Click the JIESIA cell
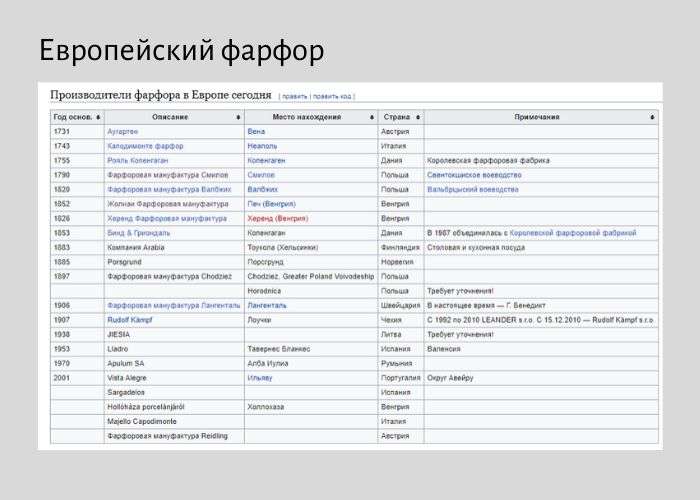Screen dimensions: 700x500 coord(175,334)
